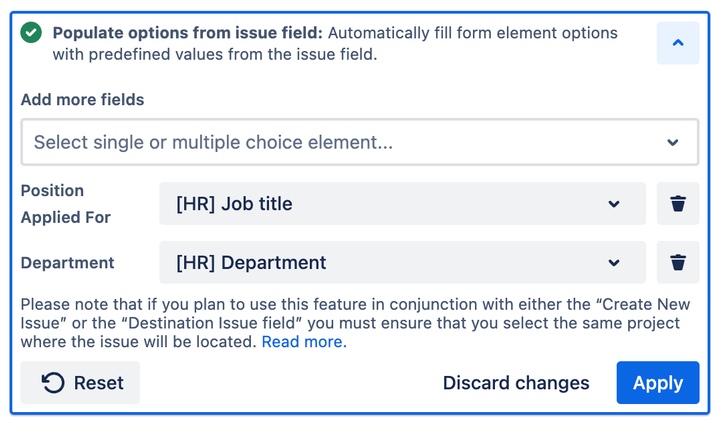
Task: Click the arrow icon beside [HR] Job title
Action: (x=614, y=204)
